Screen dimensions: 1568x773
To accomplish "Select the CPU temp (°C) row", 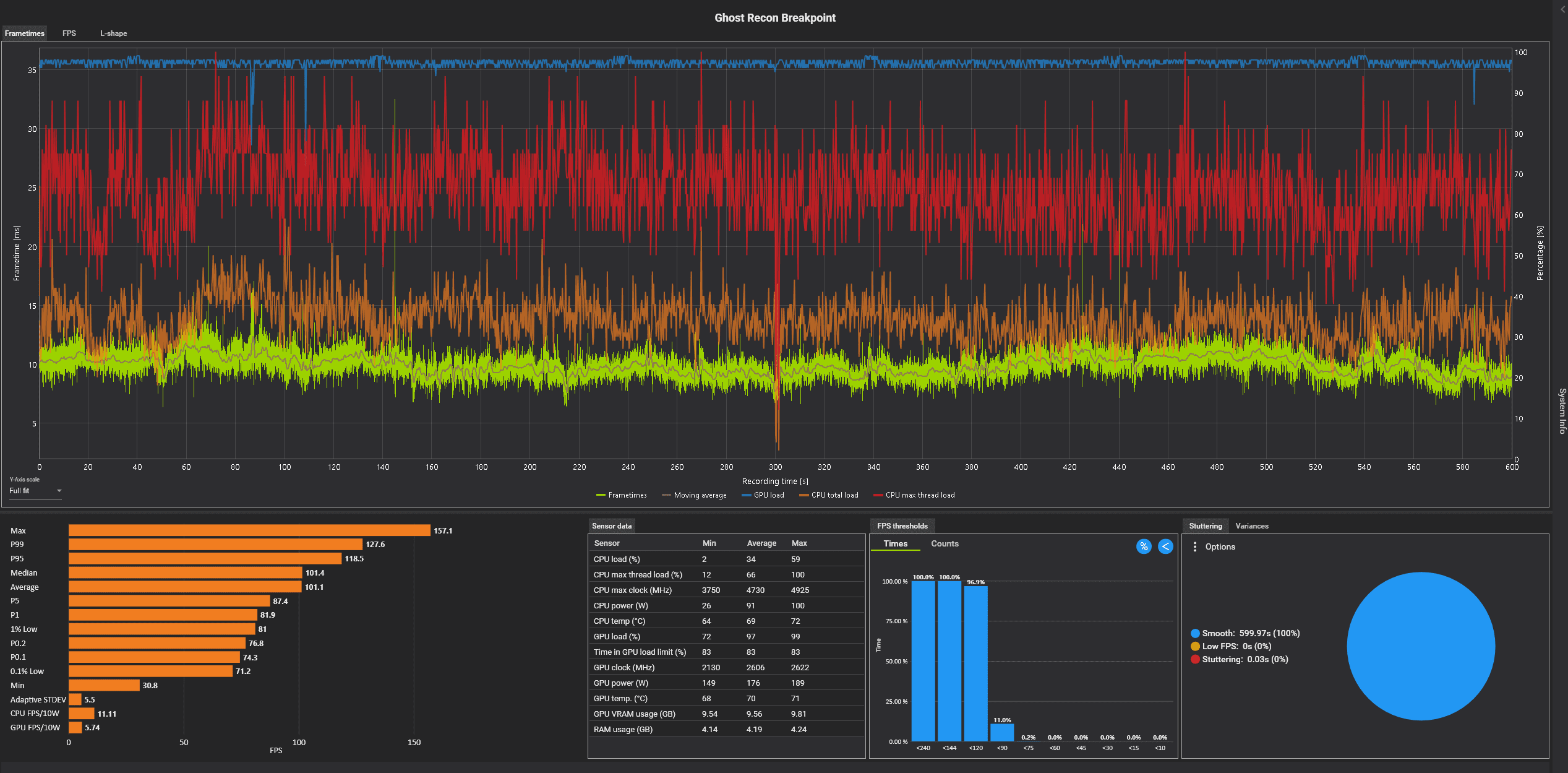I will click(x=726, y=621).
